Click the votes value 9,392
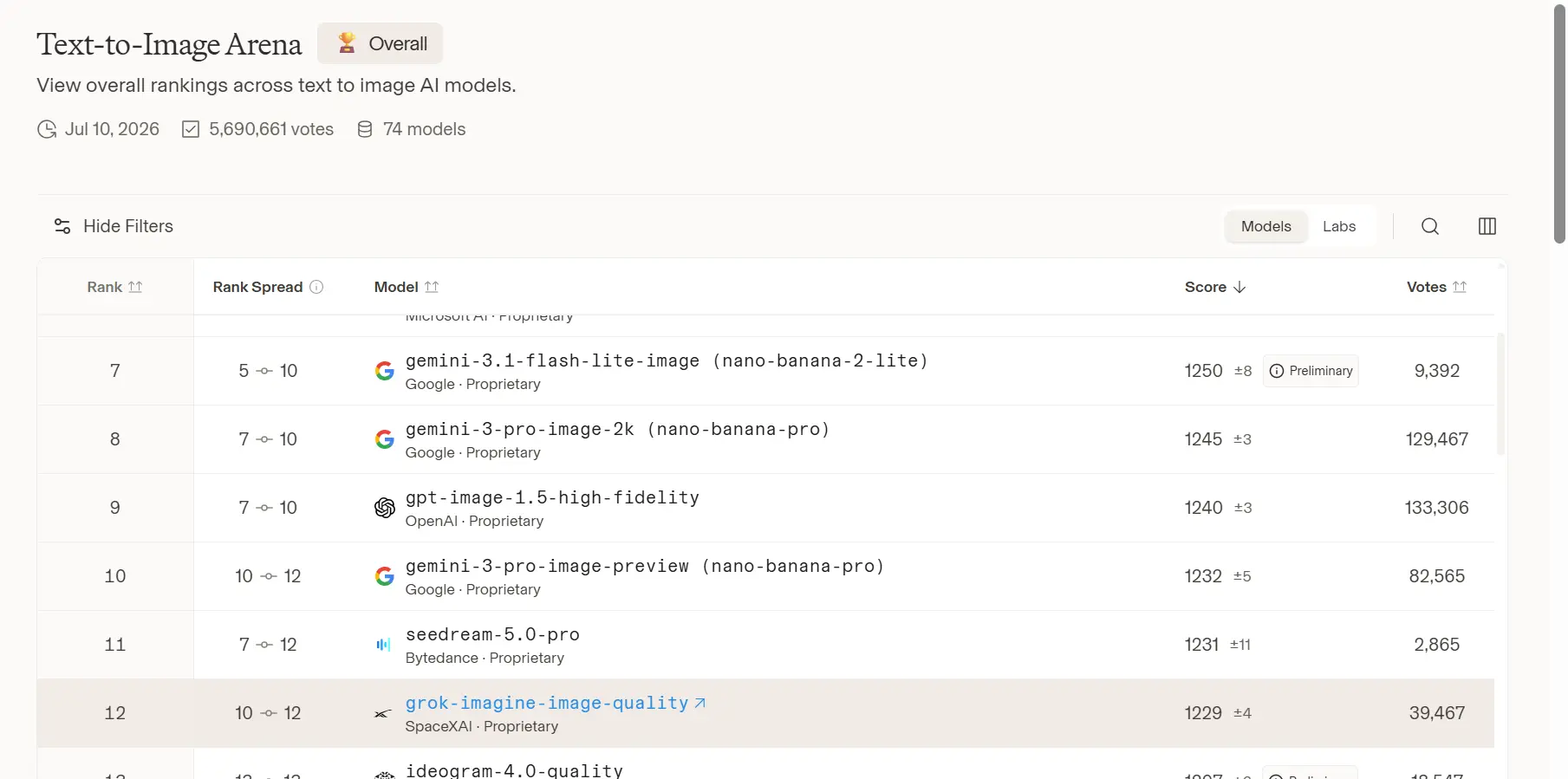The image size is (1568, 779). (x=1436, y=371)
